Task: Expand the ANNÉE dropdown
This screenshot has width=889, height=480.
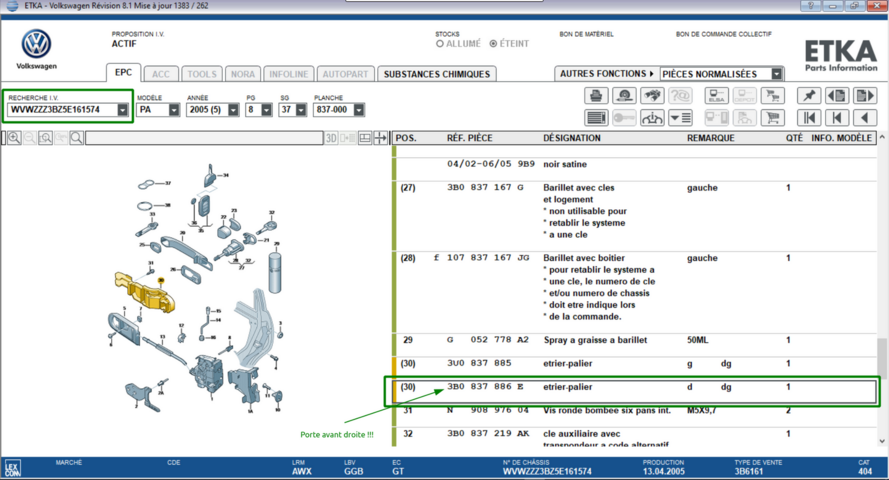Action: [x=233, y=110]
